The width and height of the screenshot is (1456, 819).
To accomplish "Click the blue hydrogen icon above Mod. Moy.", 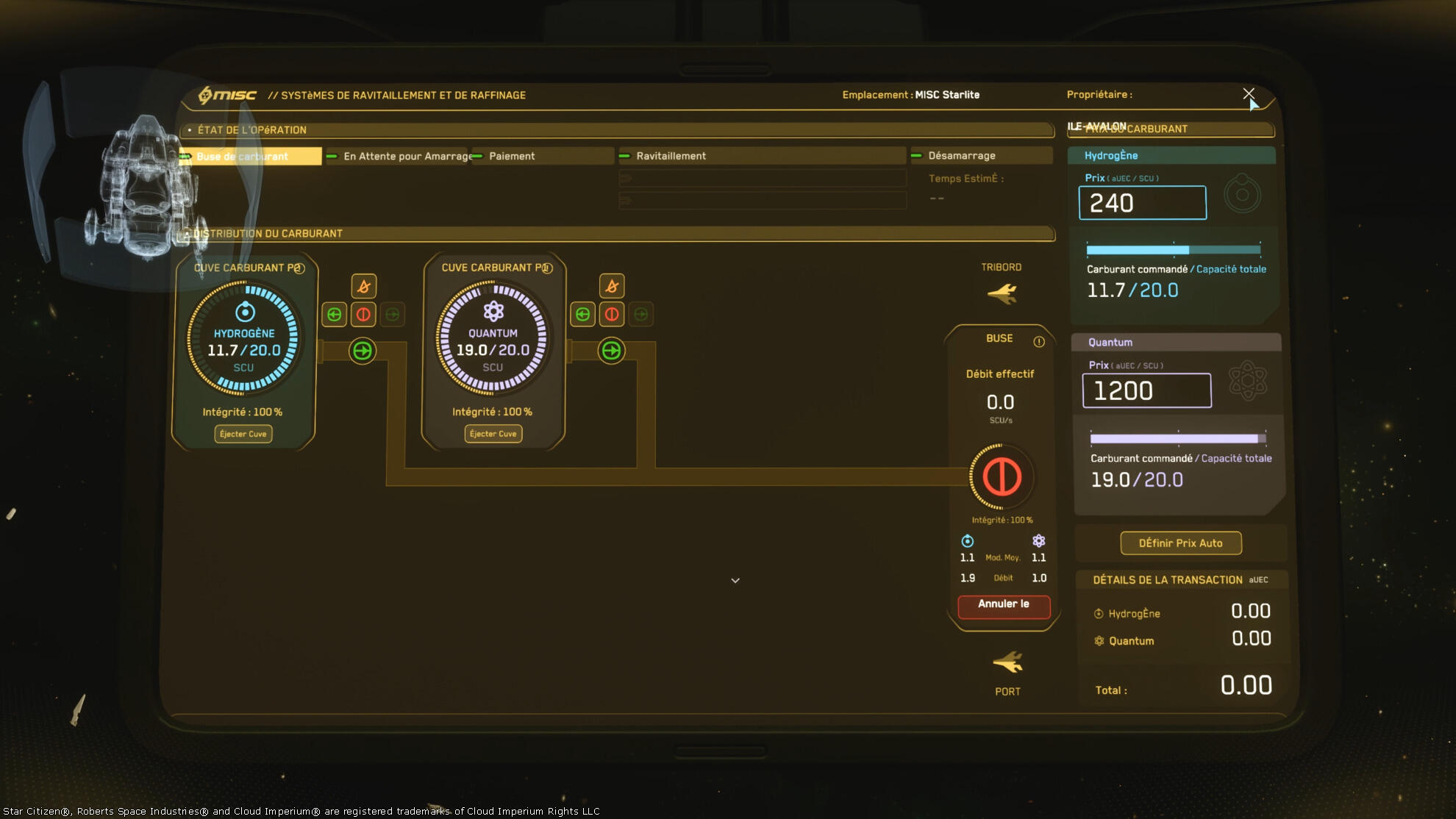I will click(968, 541).
